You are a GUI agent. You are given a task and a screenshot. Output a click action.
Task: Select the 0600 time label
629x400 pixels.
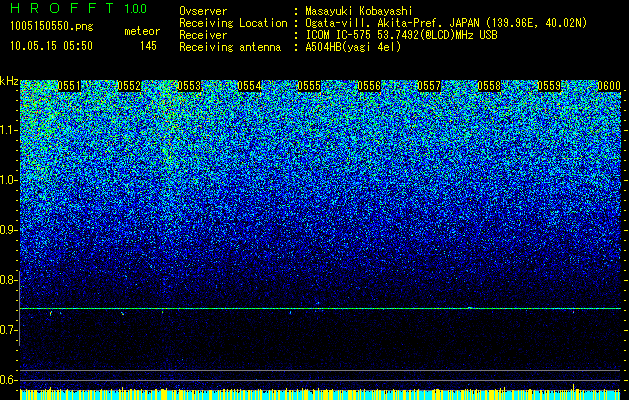[x=609, y=86]
